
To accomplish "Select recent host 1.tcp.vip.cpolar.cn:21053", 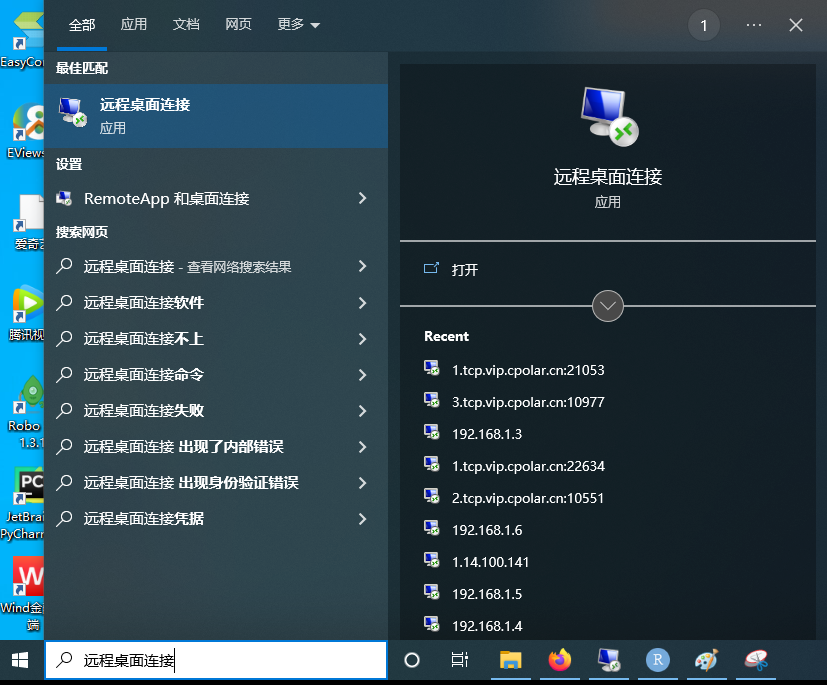I will pyautogui.click(x=527, y=370).
